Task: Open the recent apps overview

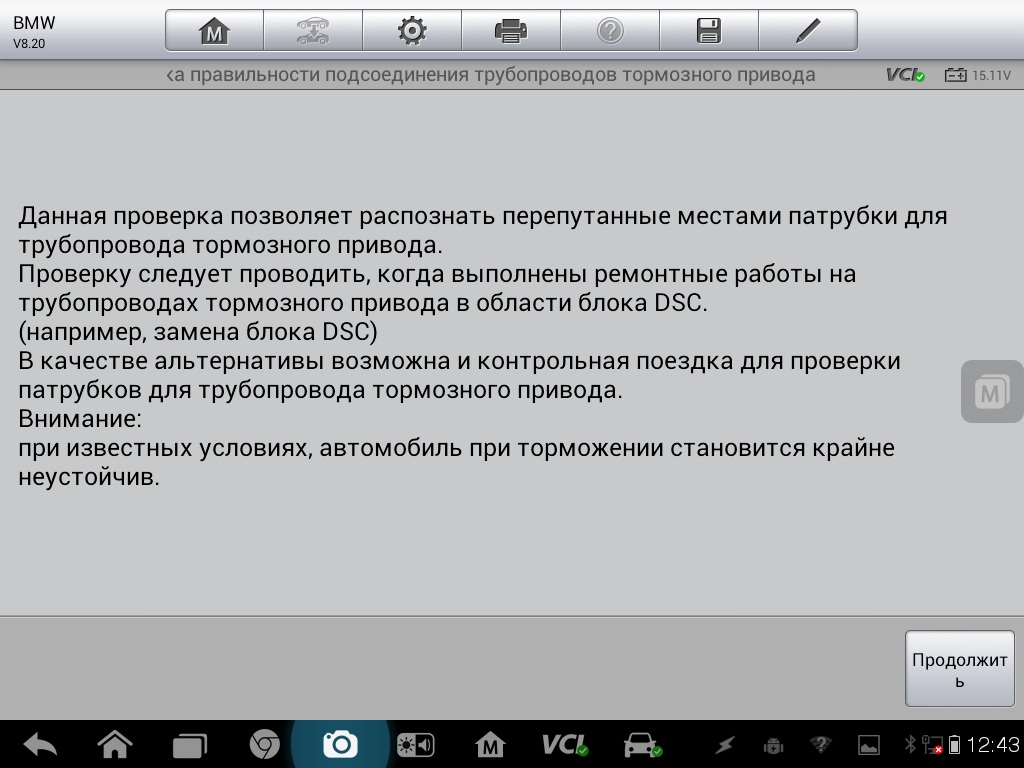Action: click(189, 745)
